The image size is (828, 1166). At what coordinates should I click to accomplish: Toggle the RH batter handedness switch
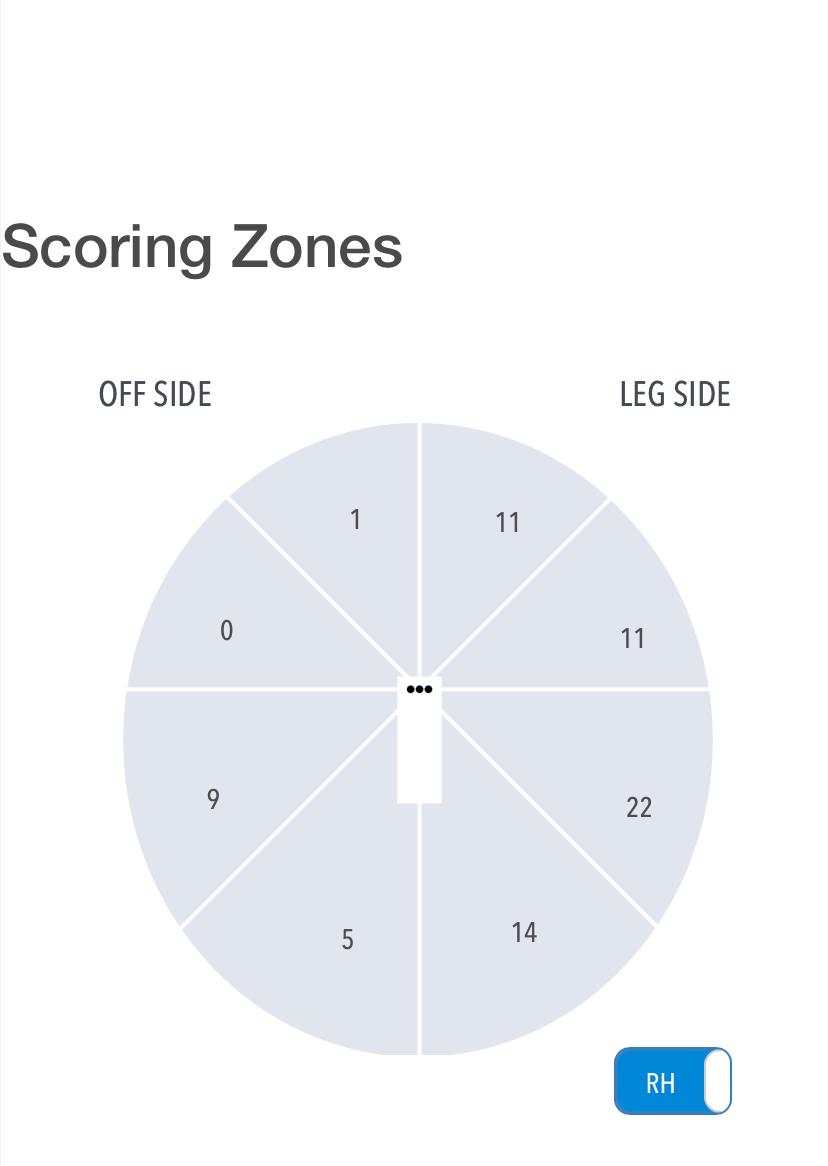[672, 1081]
